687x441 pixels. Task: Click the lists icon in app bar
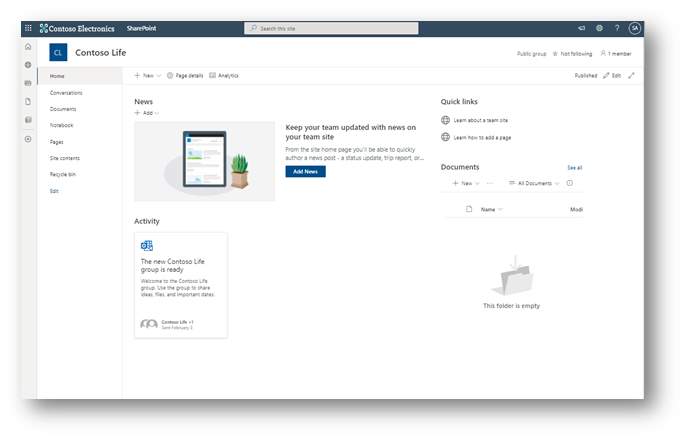pyautogui.click(x=28, y=120)
